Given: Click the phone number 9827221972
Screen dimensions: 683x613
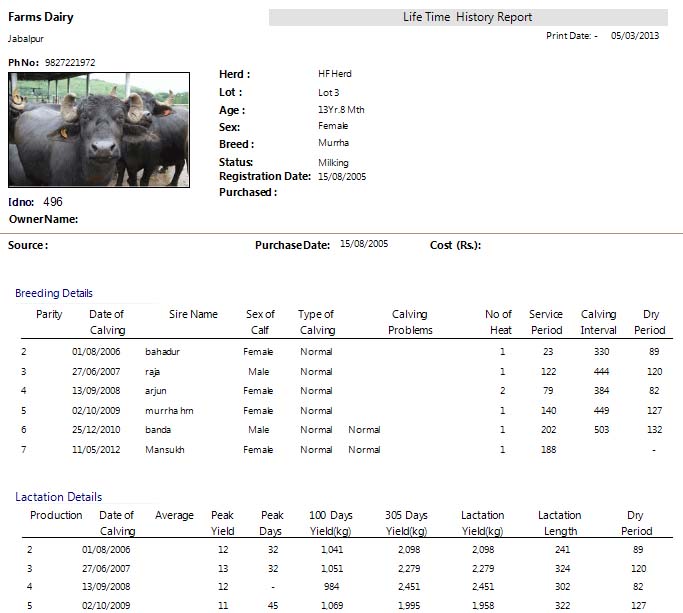Looking at the screenshot, I should [x=70, y=62].
